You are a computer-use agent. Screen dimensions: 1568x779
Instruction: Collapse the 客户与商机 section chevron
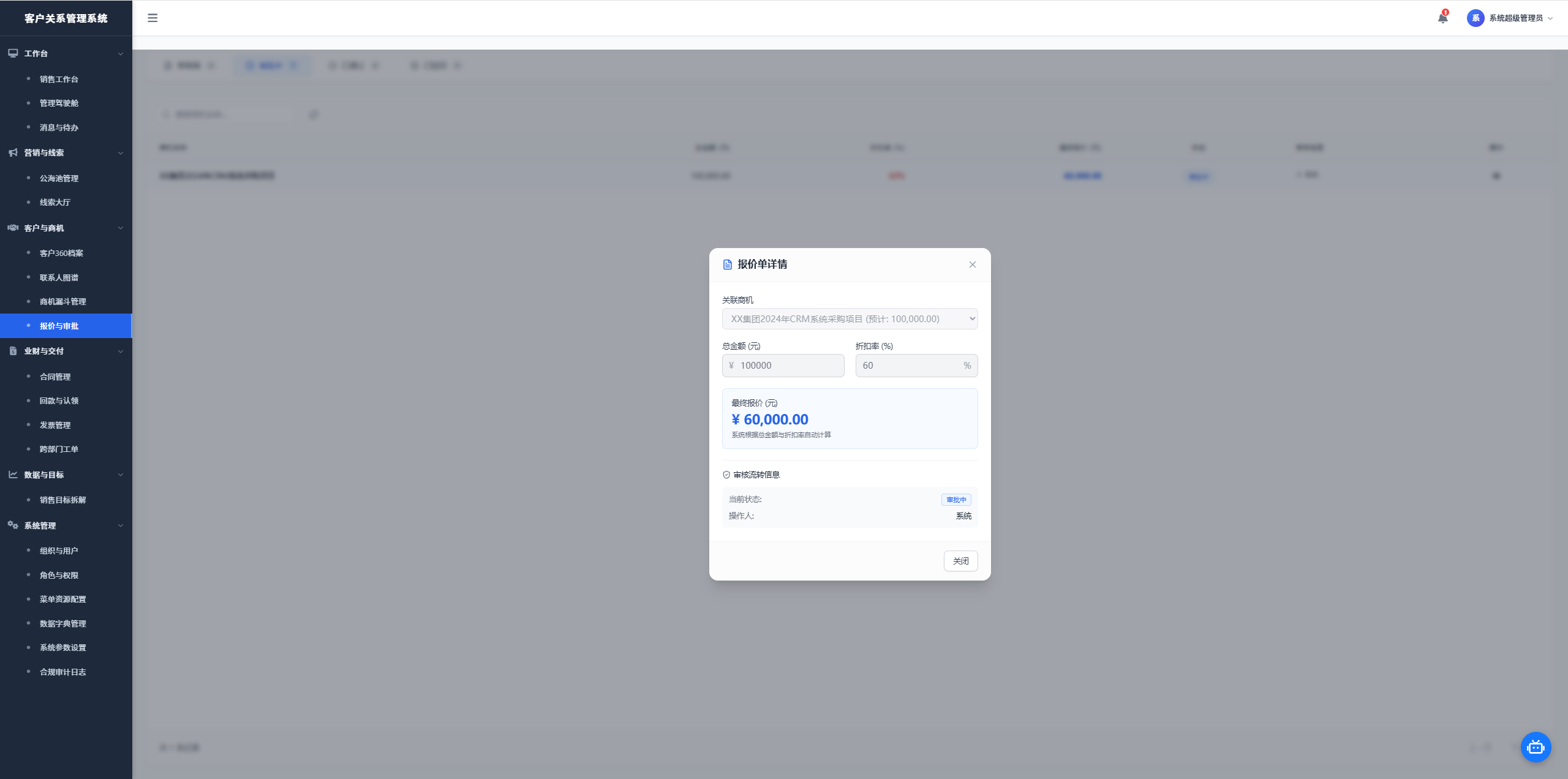[x=121, y=228]
